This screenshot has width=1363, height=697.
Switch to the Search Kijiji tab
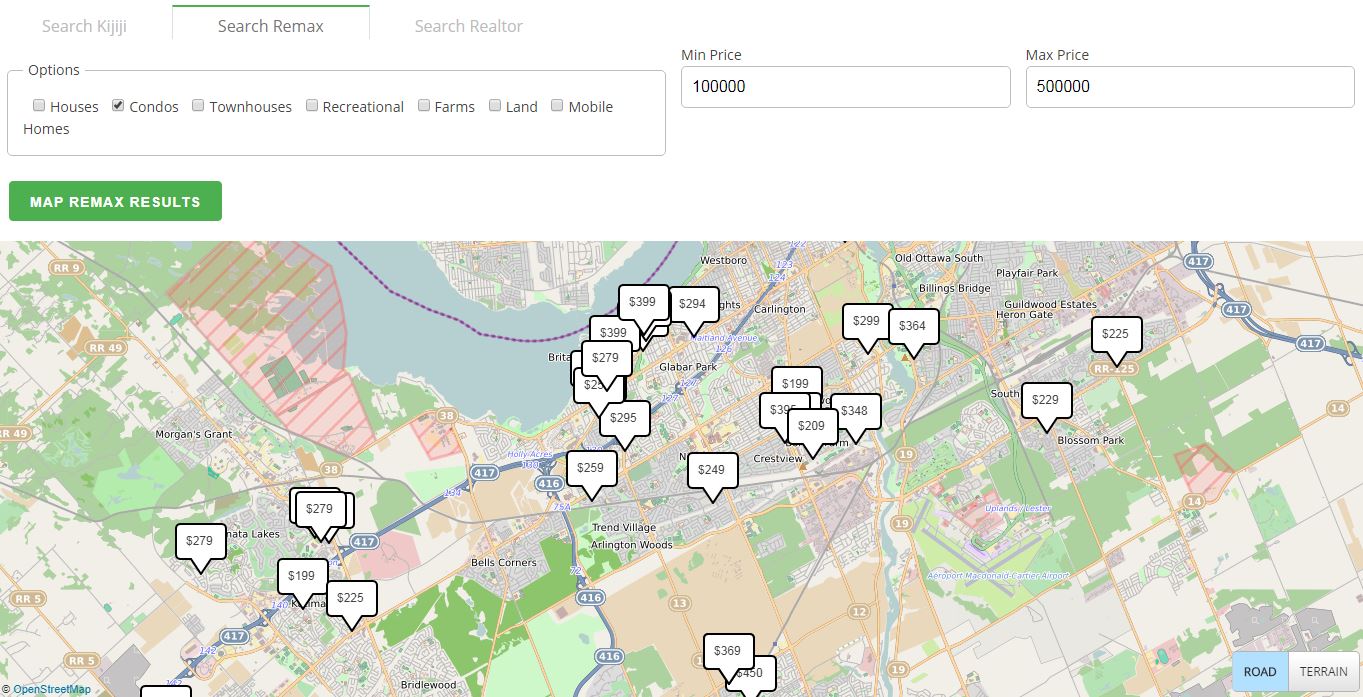pyautogui.click(x=85, y=26)
